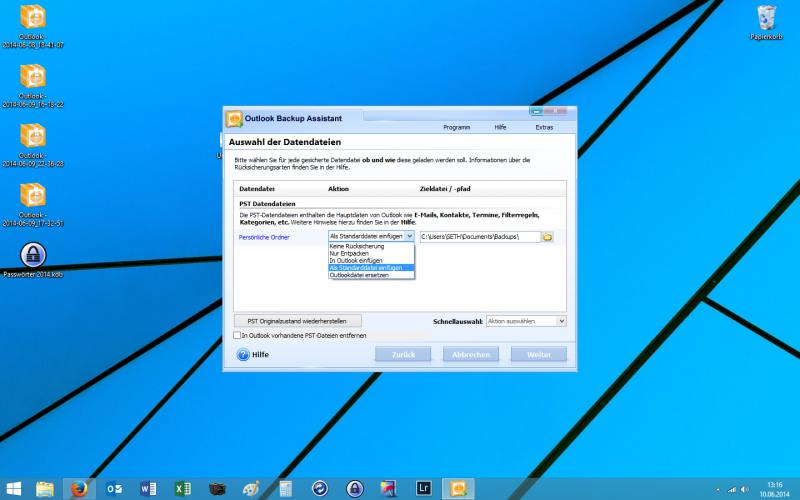800x500 pixels.
Task: Click the 'Datendatei' column header
Action: point(257,189)
